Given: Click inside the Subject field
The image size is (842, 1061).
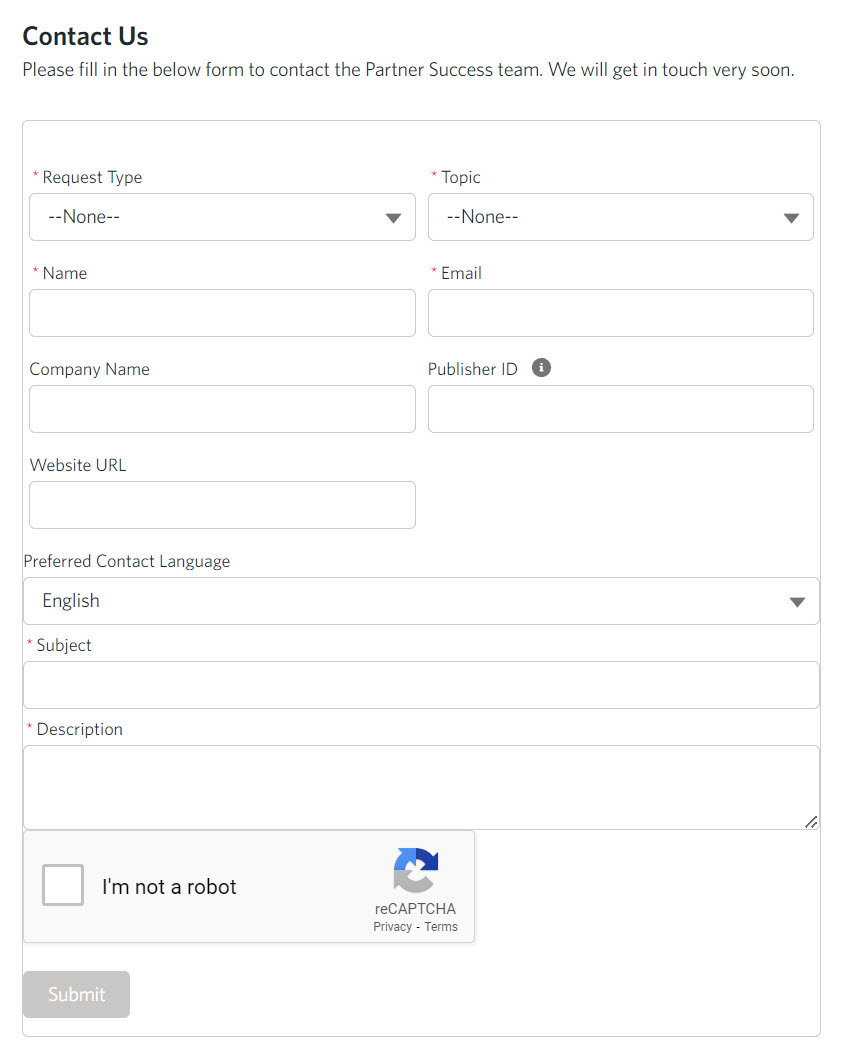Looking at the screenshot, I should click(x=421, y=685).
